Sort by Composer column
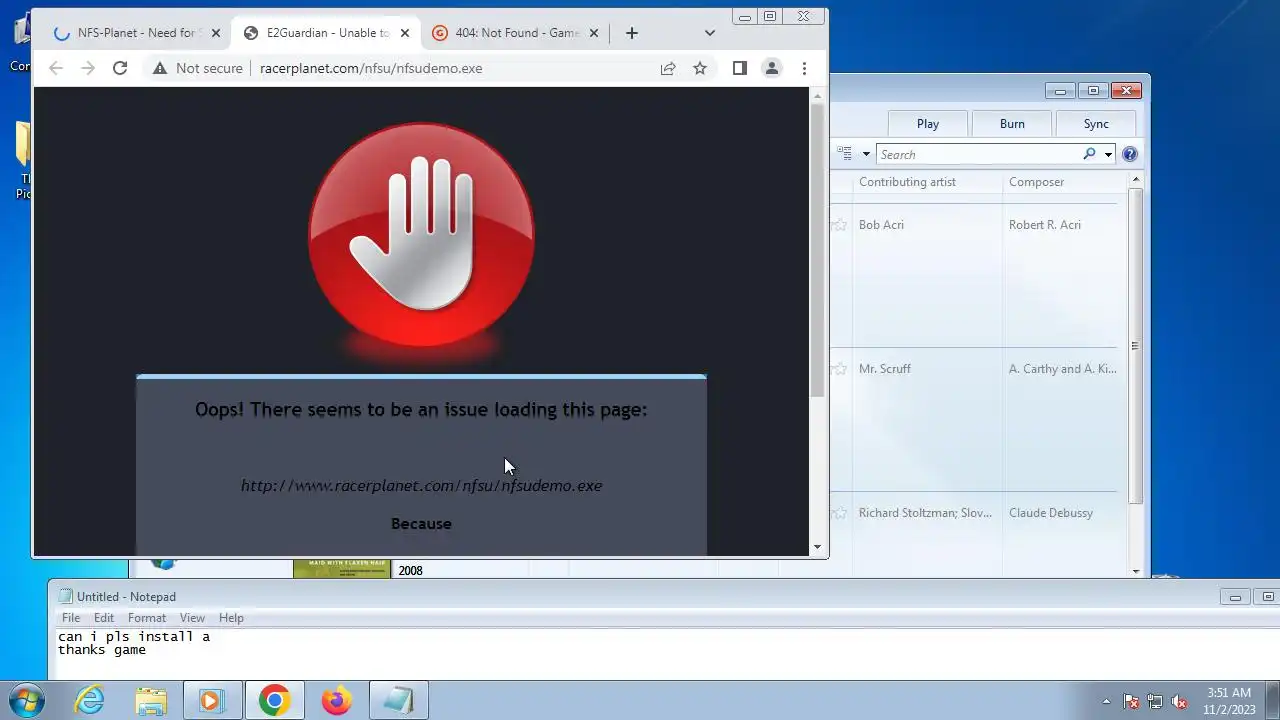The height and width of the screenshot is (720, 1280). 1036,182
